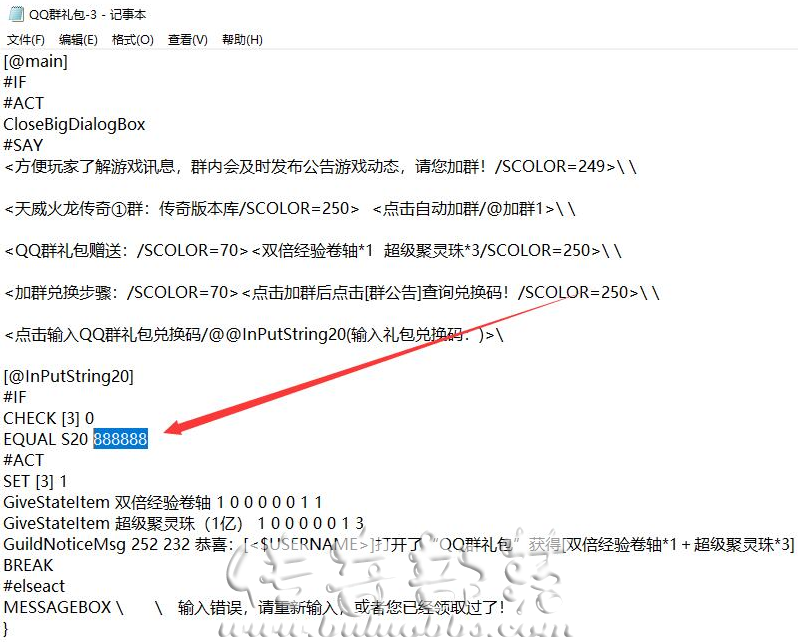This screenshot has height=642, width=798.
Task: Click the 点击输入QQ群礼包兑换码 line
Action: coord(253,334)
